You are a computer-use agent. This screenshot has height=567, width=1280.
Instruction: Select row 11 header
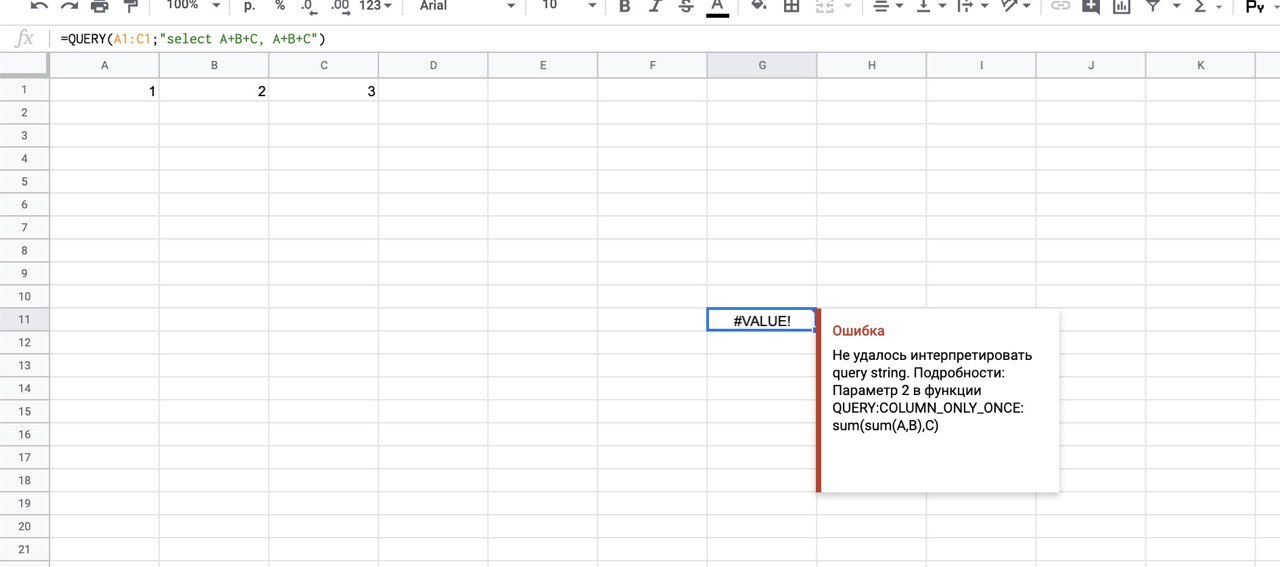click(x=24, y=320)
